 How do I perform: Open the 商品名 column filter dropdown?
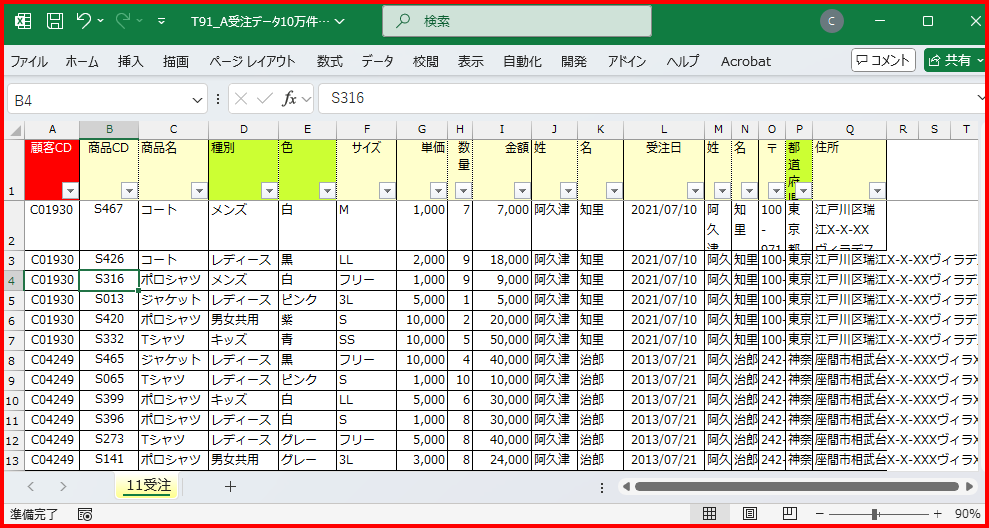point(199,190)
